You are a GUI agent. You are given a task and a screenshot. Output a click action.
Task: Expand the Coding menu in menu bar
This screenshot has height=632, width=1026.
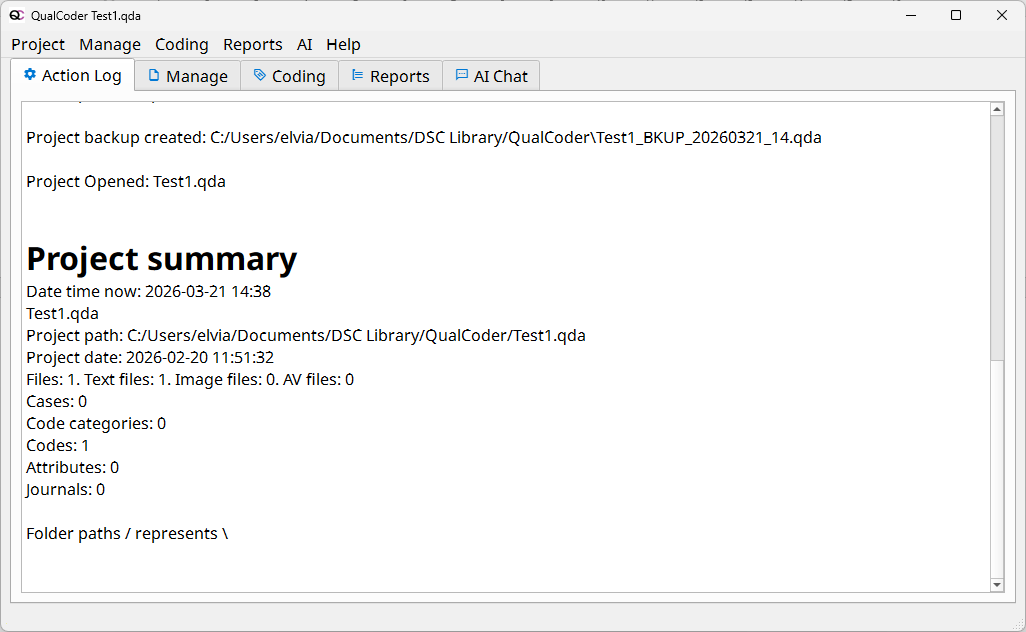[x=182, y=44]
